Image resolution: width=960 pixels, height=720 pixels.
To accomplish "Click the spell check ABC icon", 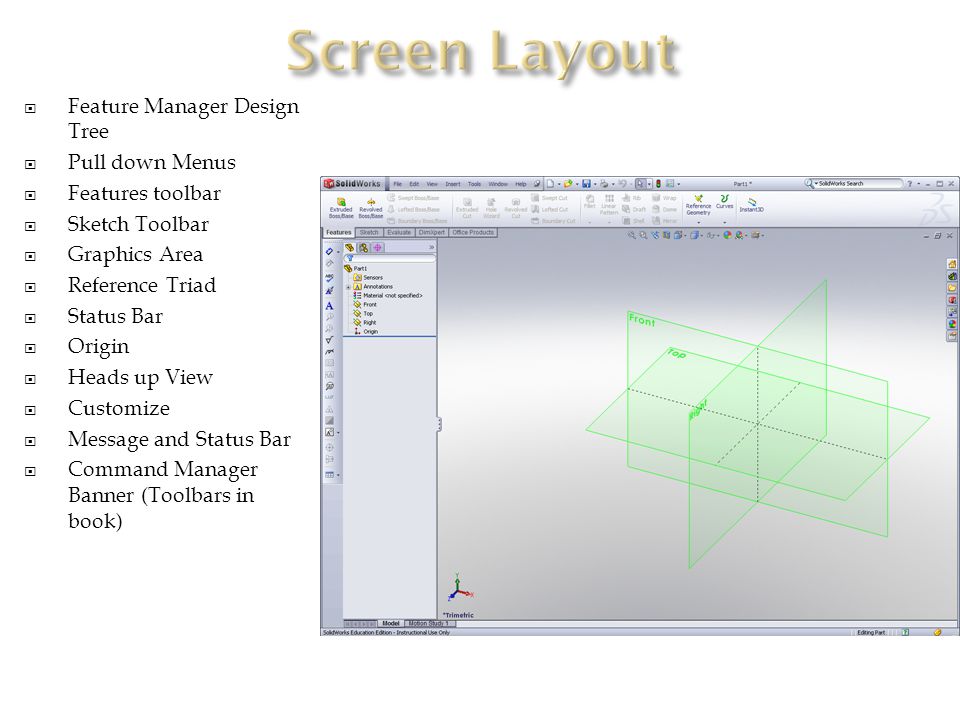I will 329,278.
